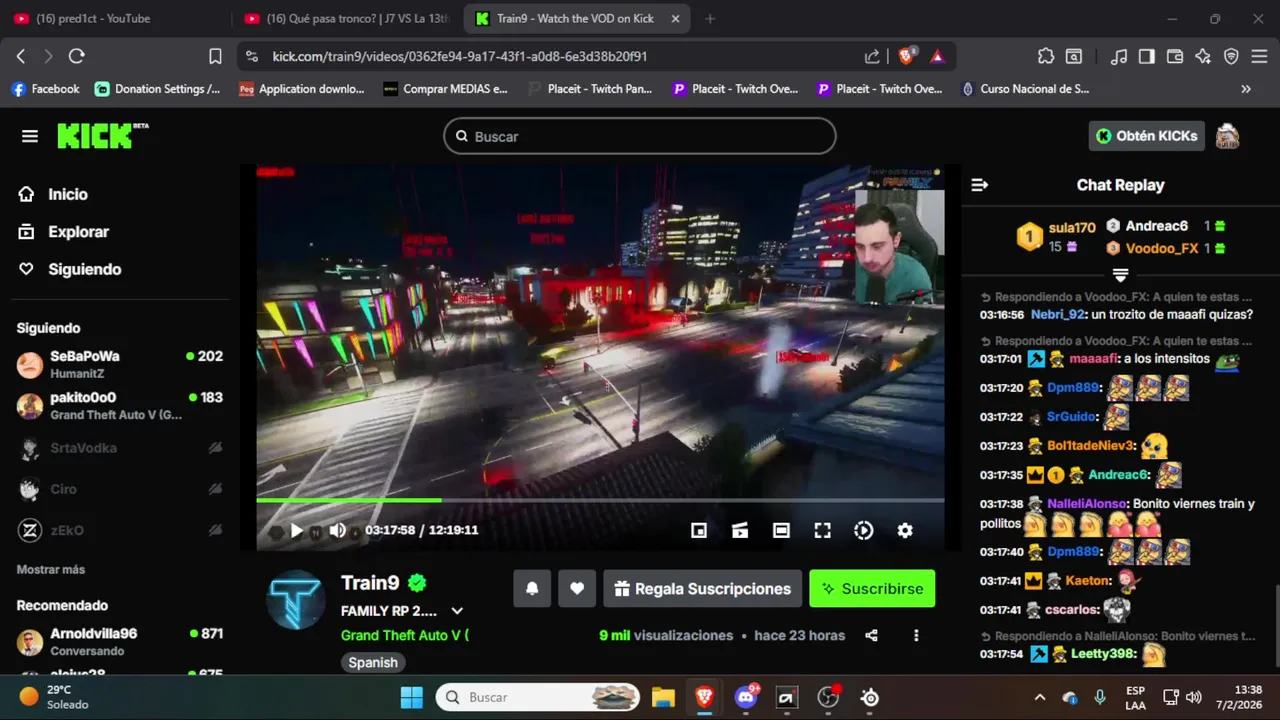
Task: Open Arnoldvilla96 recommended channel
Action: tap(120, 641)
